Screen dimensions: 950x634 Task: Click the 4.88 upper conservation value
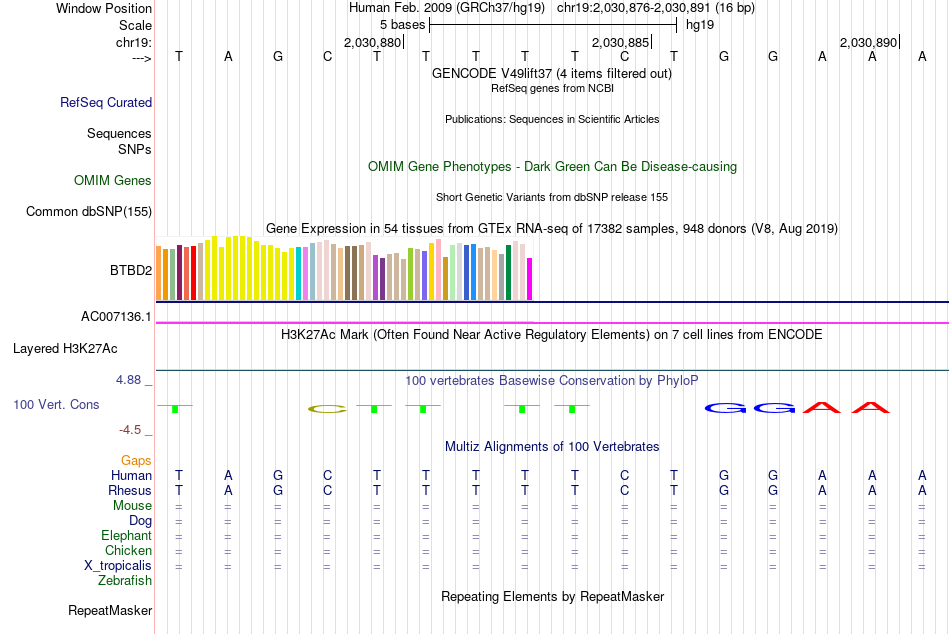point(128,380)
